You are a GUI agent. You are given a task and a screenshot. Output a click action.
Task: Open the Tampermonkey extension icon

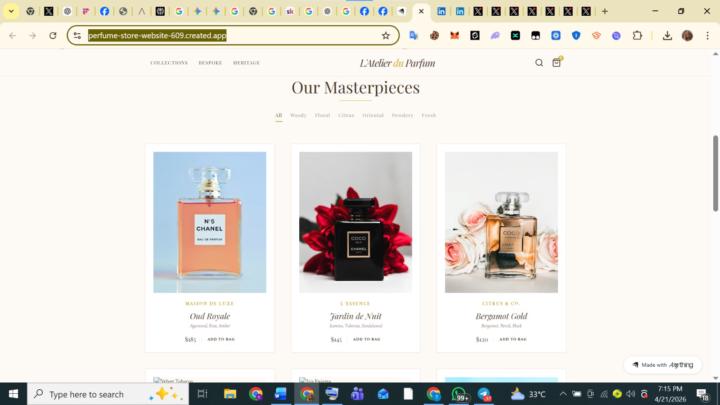click(x=535, y=35)
